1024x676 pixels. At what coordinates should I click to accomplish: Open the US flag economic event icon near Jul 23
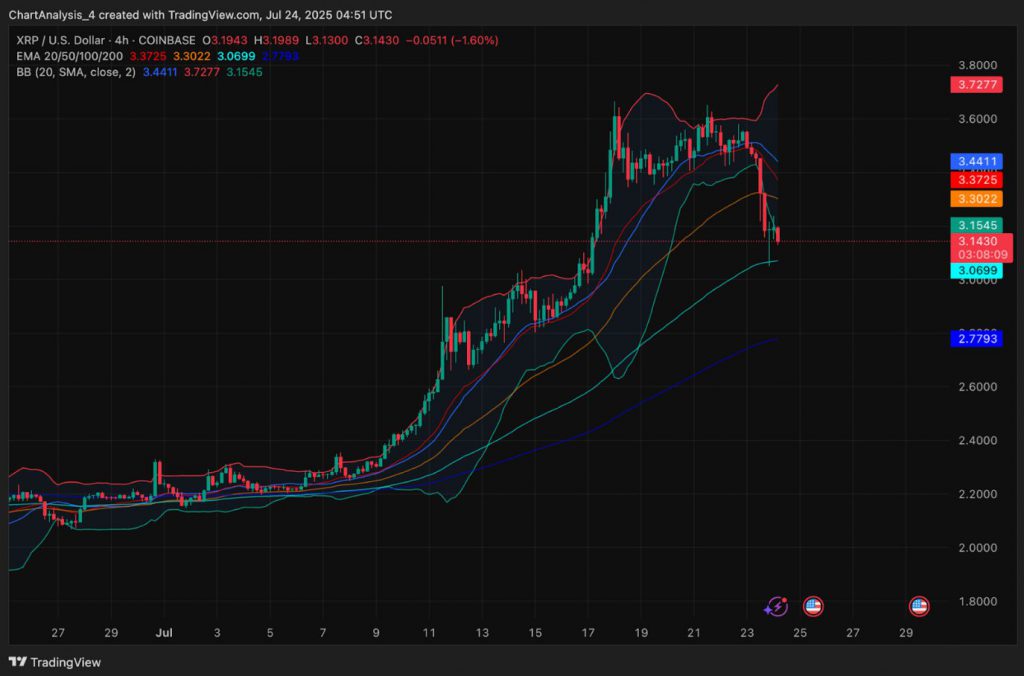[811, 605]
